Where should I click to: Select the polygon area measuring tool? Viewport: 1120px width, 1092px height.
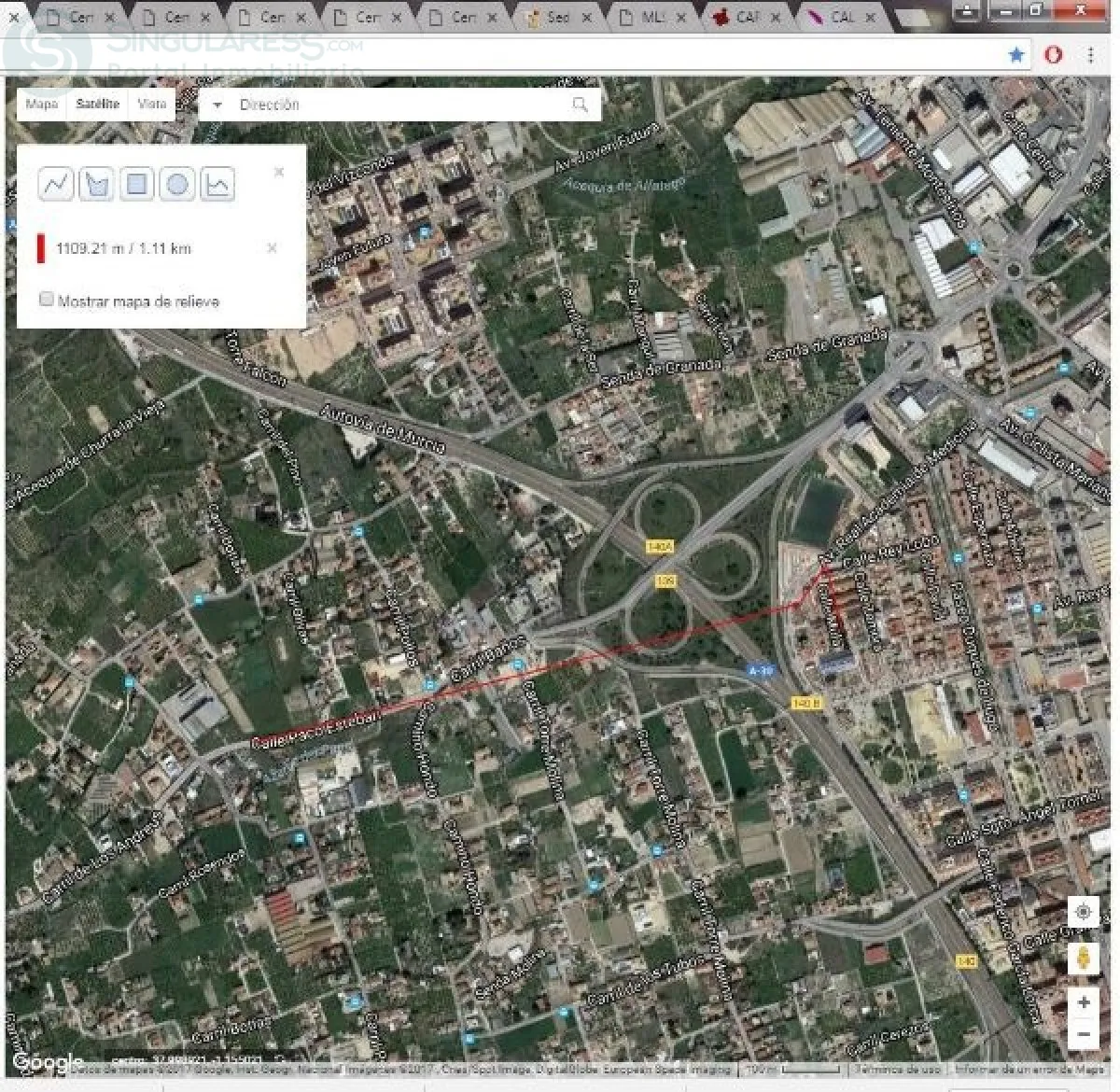pyautogui.click(x=96, y=184)
